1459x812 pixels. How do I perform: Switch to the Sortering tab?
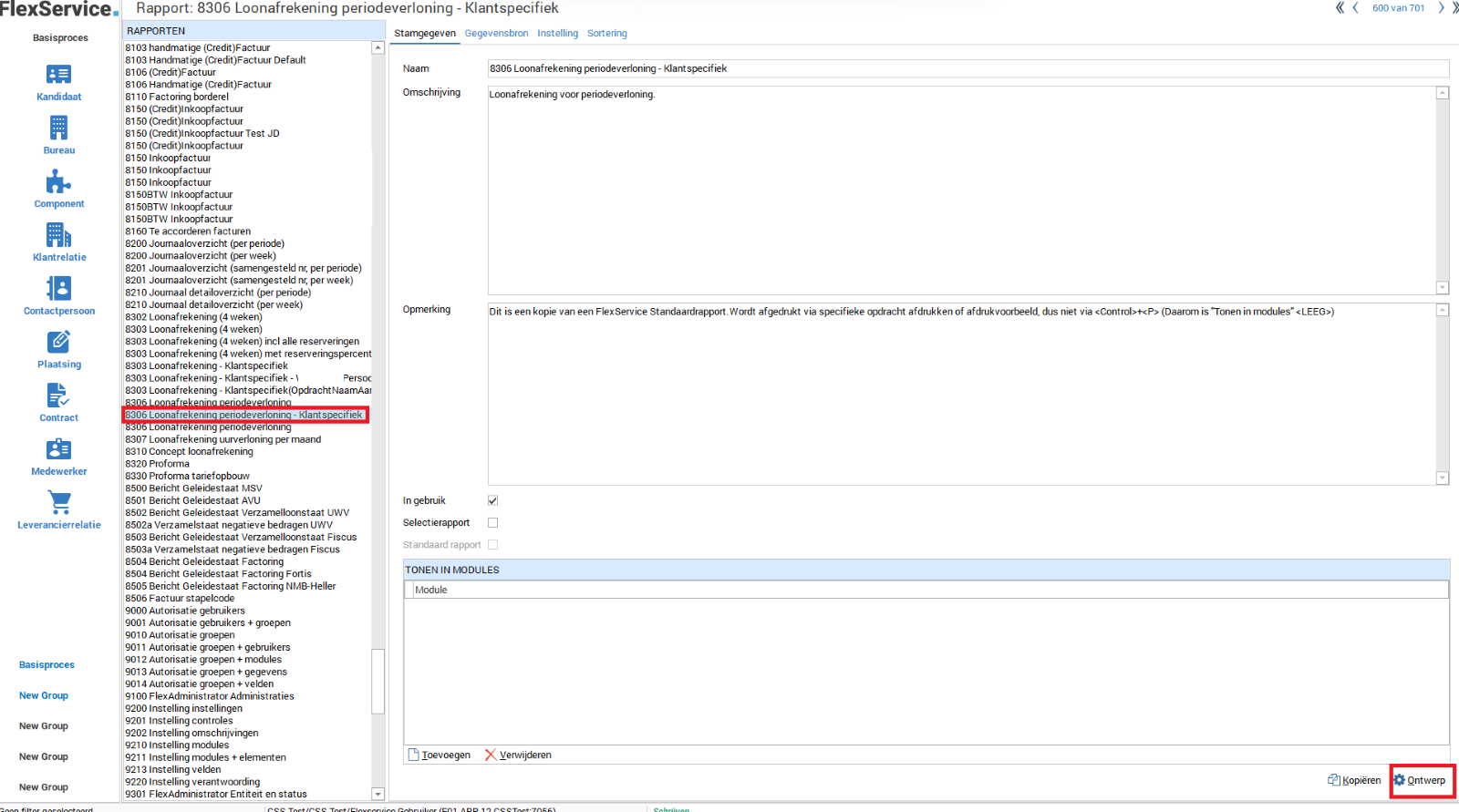(x=606, y=34)
